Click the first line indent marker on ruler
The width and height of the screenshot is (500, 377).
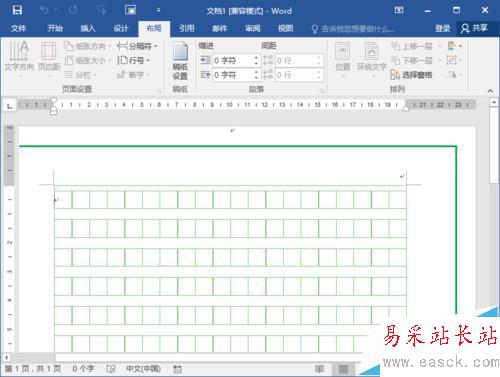[x=53, y=100]
